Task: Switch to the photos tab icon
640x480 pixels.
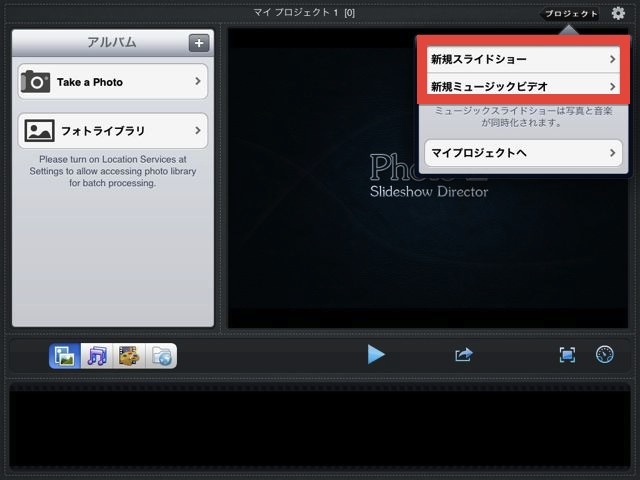Action: pos(65,356)
